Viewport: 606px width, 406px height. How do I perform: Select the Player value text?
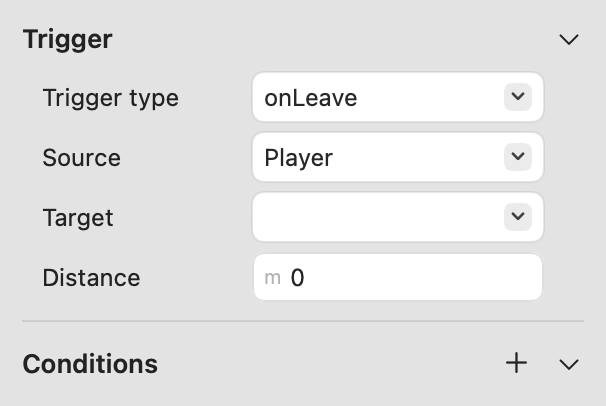pyautogui.click(x=298, y=158)
